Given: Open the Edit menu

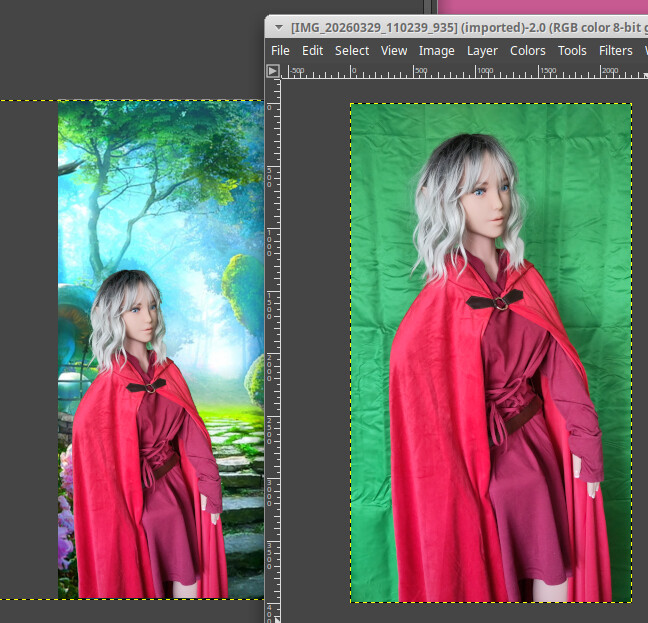Looking at the screenshot, I should tap(313, 51).
